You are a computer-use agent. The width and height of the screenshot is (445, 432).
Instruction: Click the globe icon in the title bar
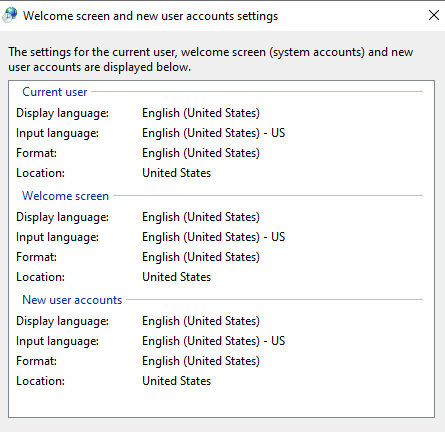tap(10, 15)
